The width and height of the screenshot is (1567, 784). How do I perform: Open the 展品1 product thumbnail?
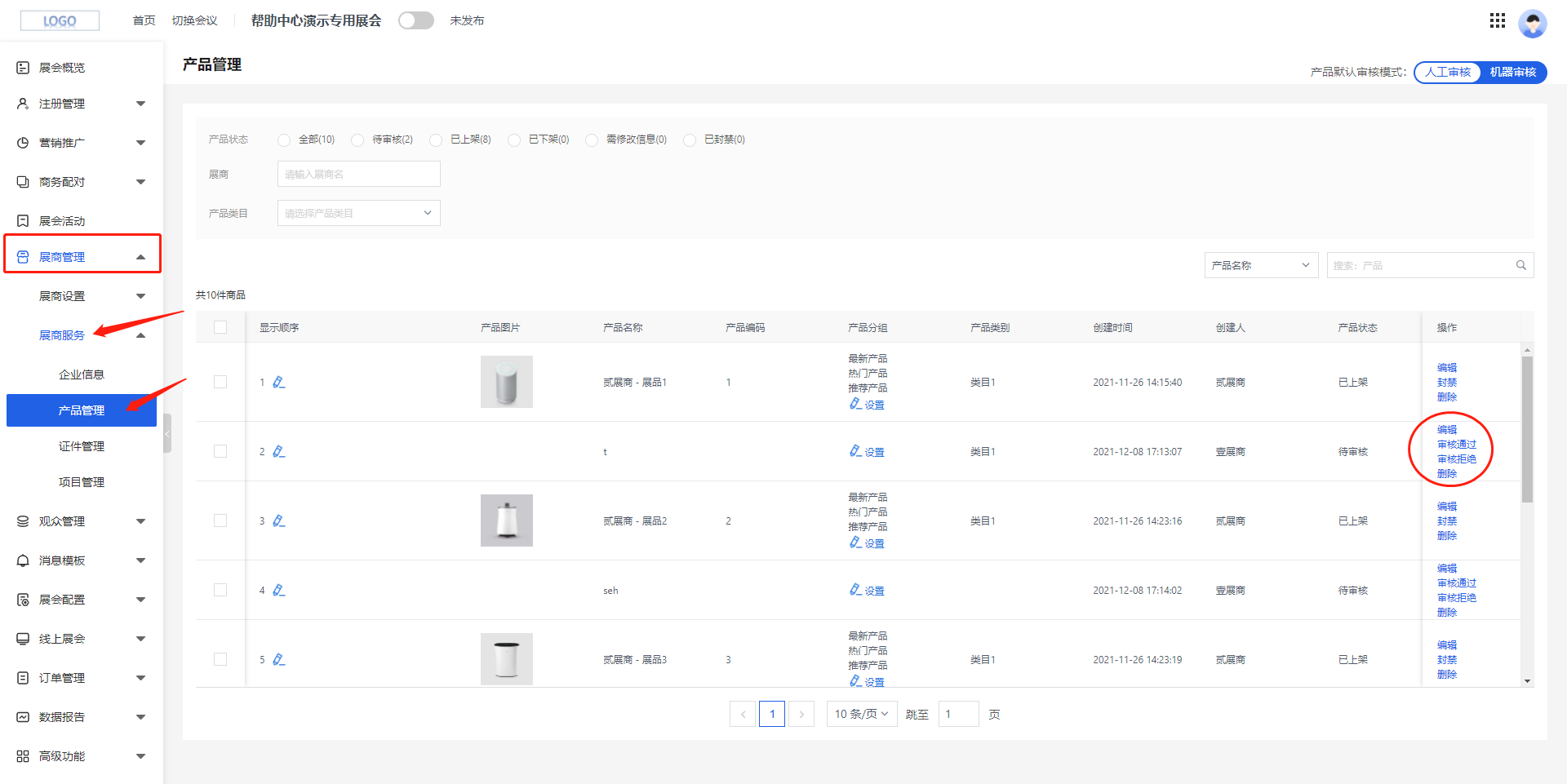coord(507,382)
